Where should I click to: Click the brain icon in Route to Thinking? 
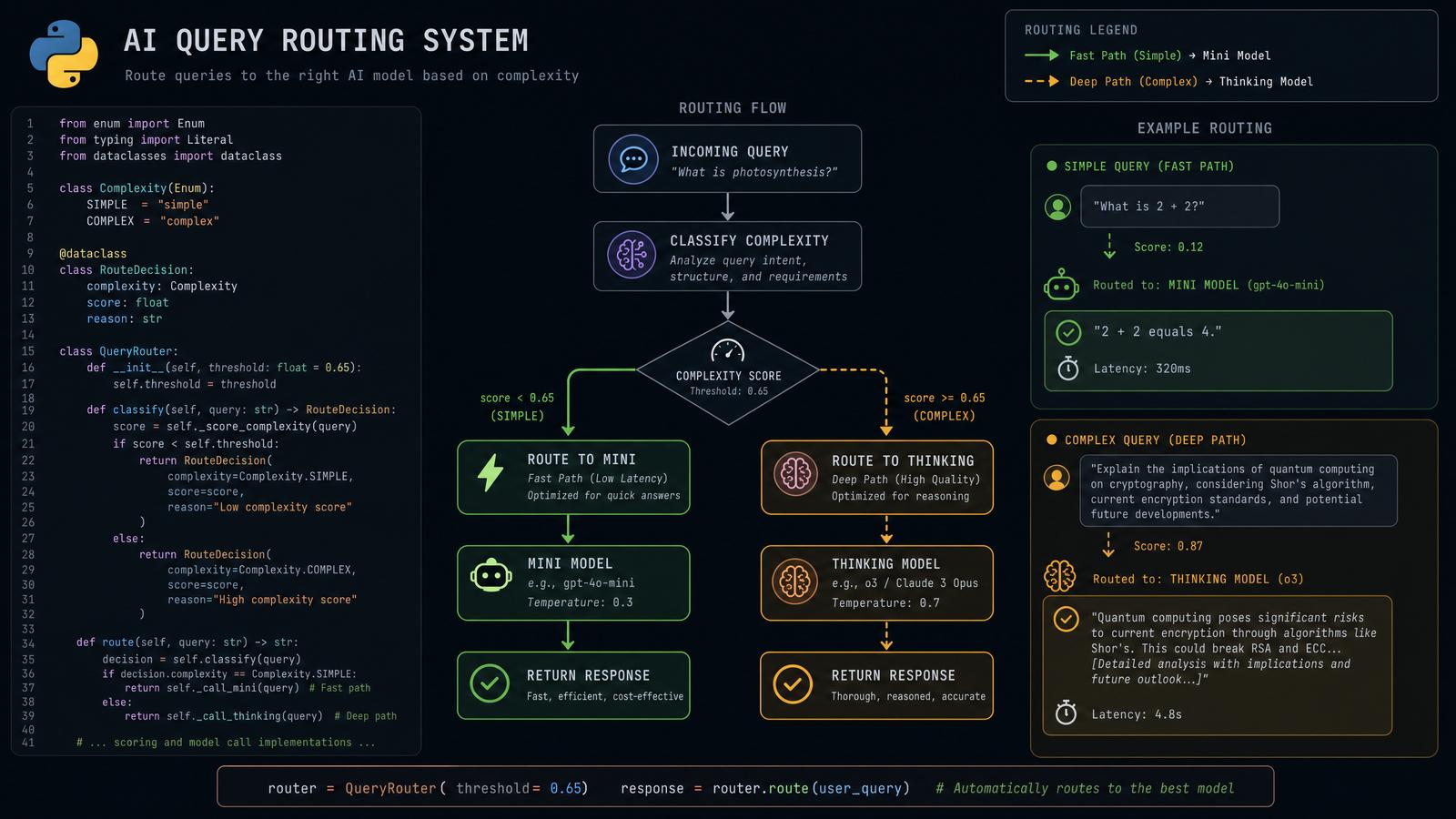(x=796, y=473)
